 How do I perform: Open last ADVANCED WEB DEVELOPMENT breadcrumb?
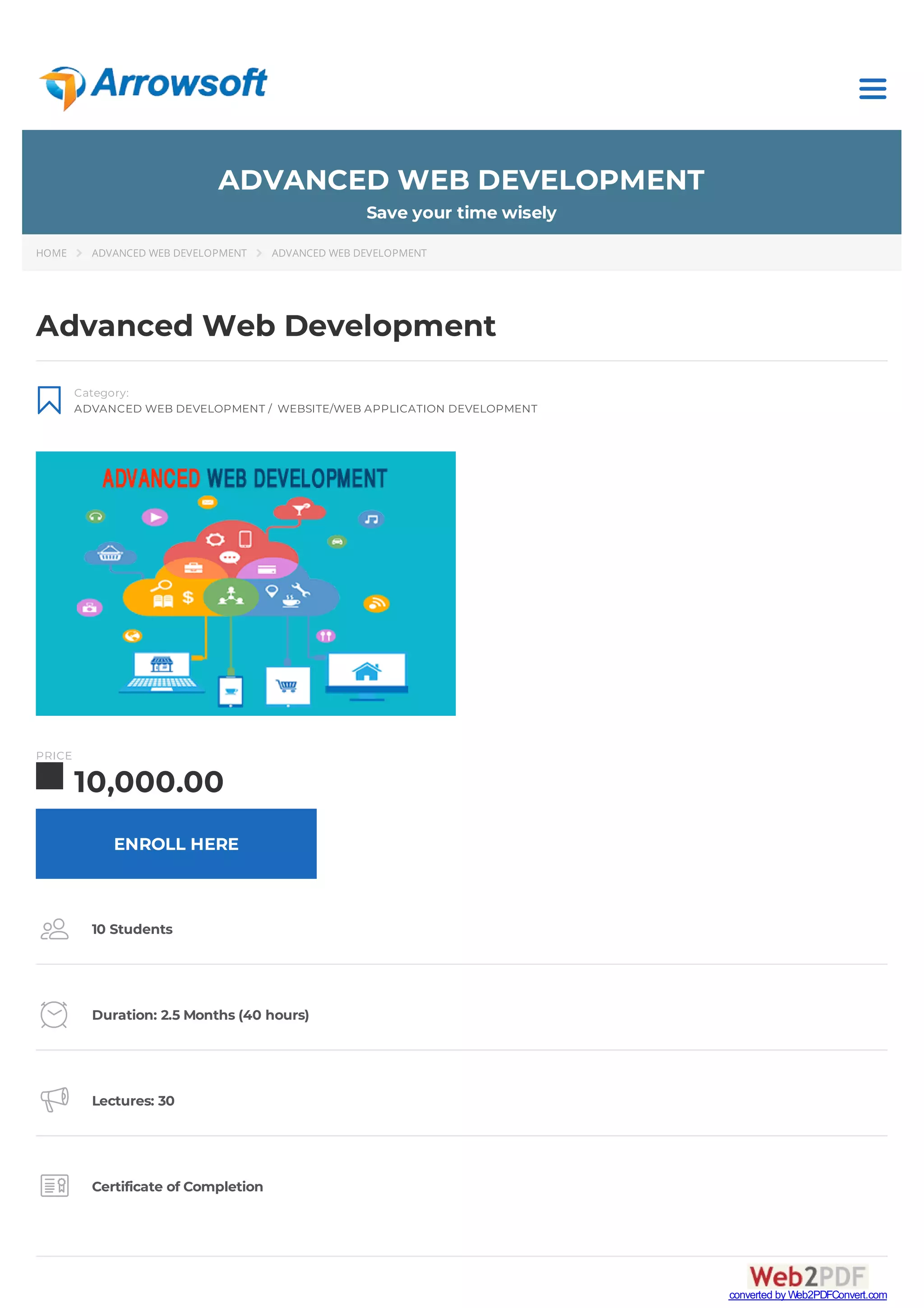pos(349,253)
